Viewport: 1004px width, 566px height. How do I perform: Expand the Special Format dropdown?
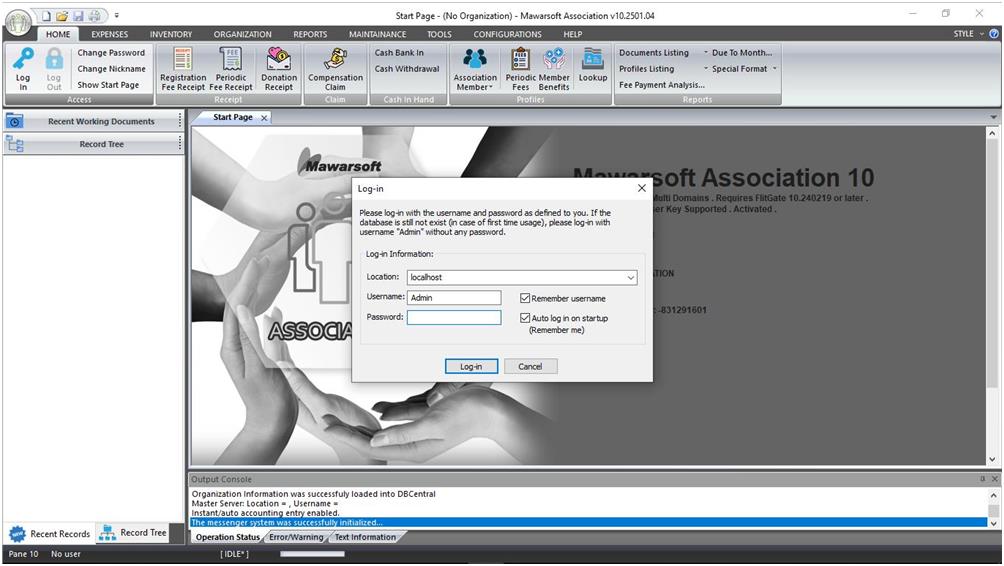point(740,69)
